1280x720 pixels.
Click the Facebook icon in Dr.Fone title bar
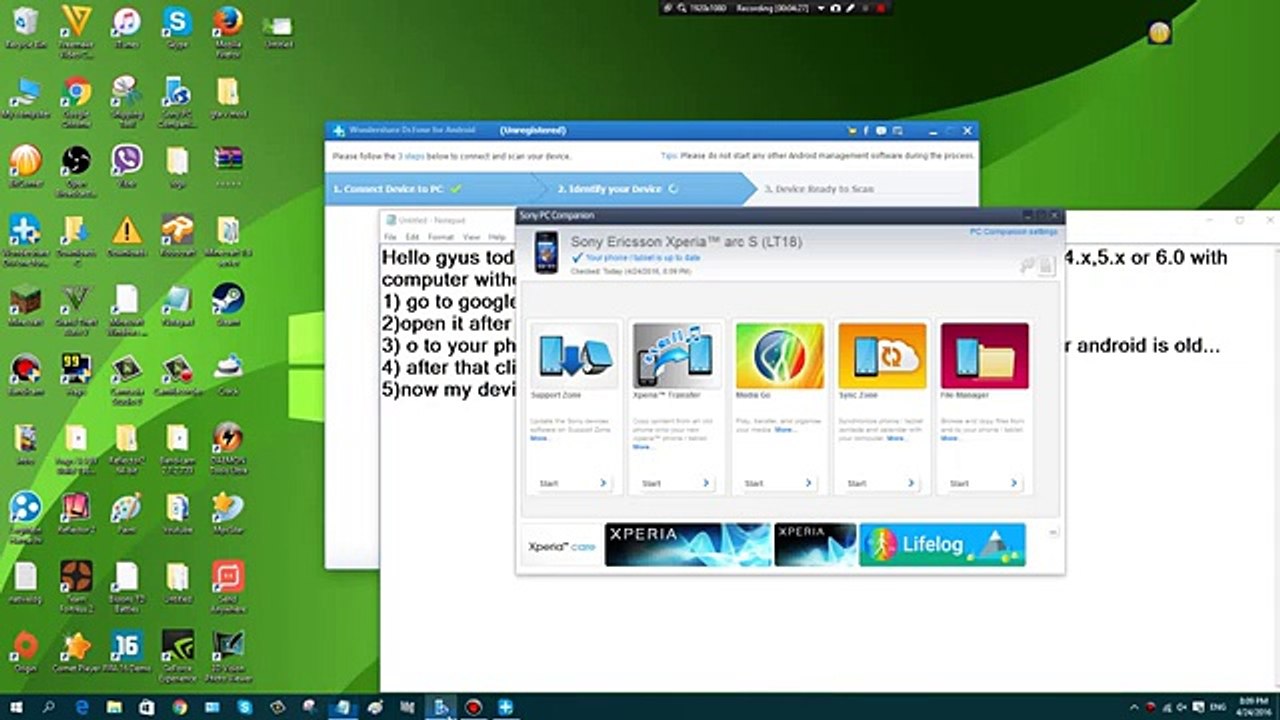pyautogui.click(x=866, y=131)
